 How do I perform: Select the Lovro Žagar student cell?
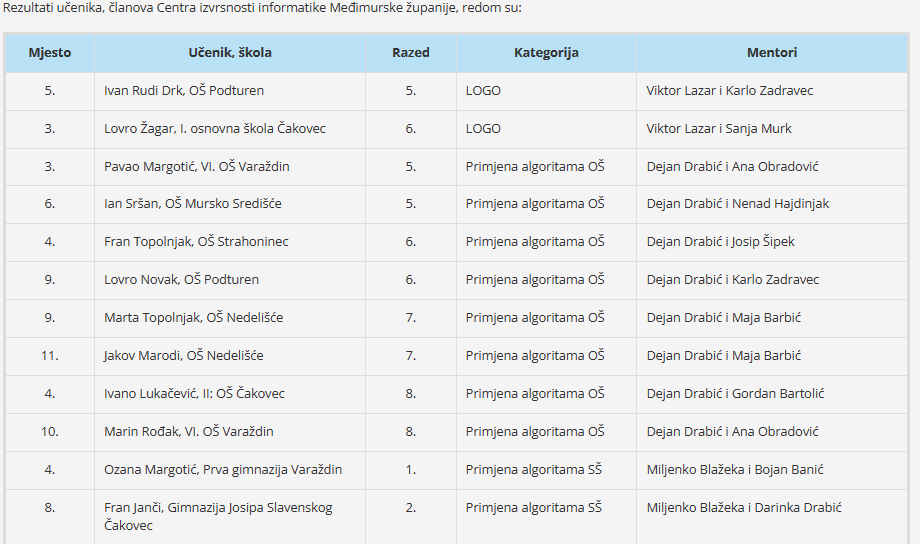tap(230, 129)
